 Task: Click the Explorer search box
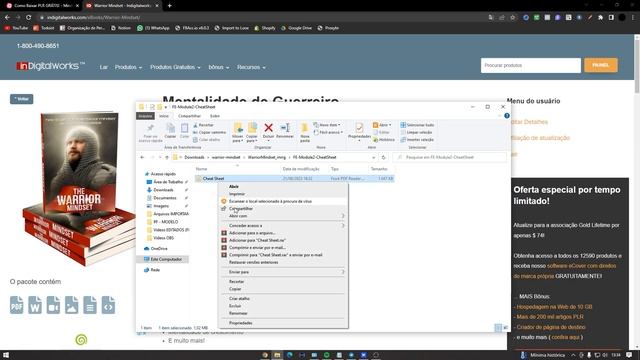coord(449,157)
